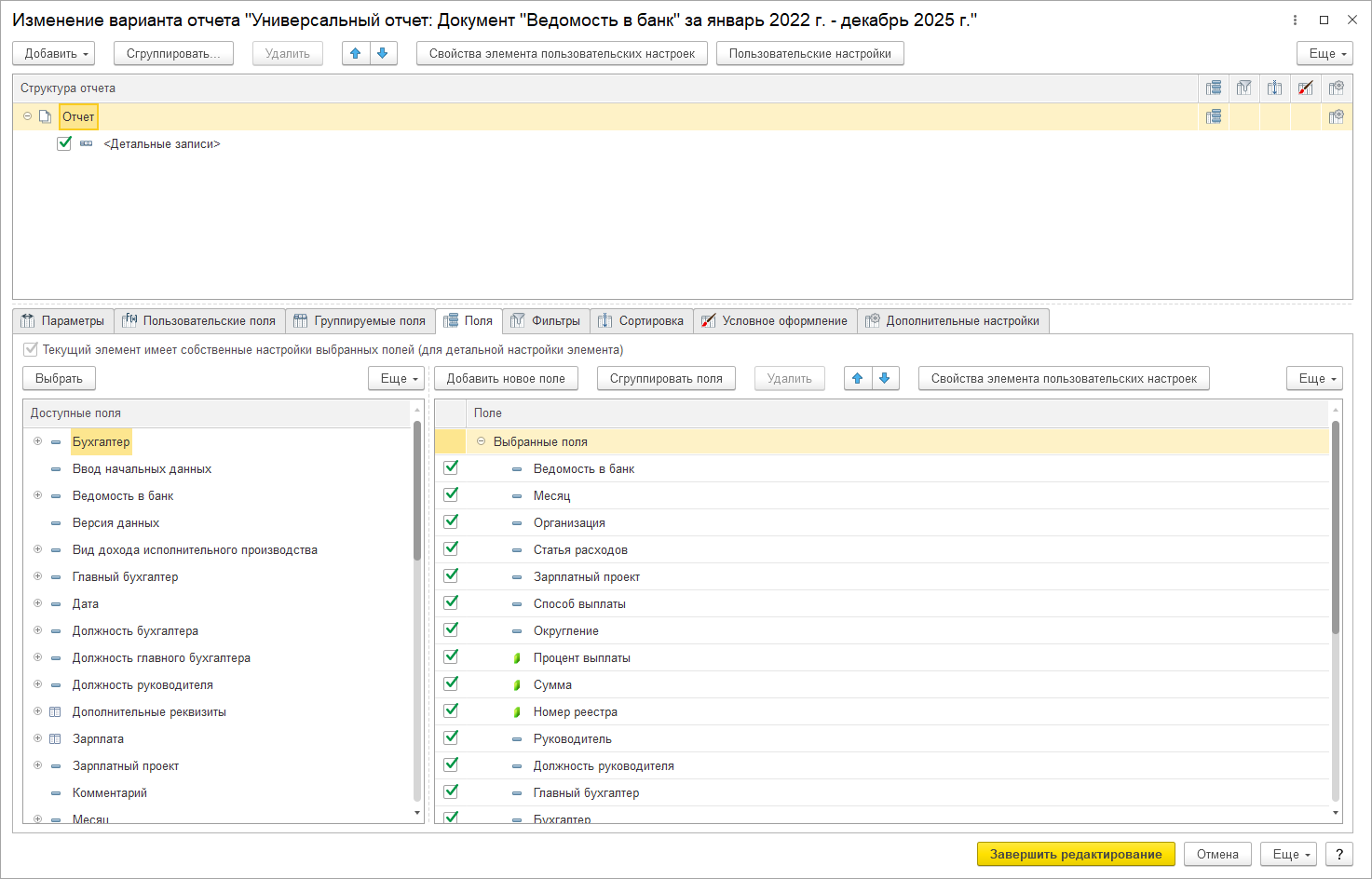Click the gear settings icon in Отчет row
The image size is (1372, 879).
[x=1336, y=117]
